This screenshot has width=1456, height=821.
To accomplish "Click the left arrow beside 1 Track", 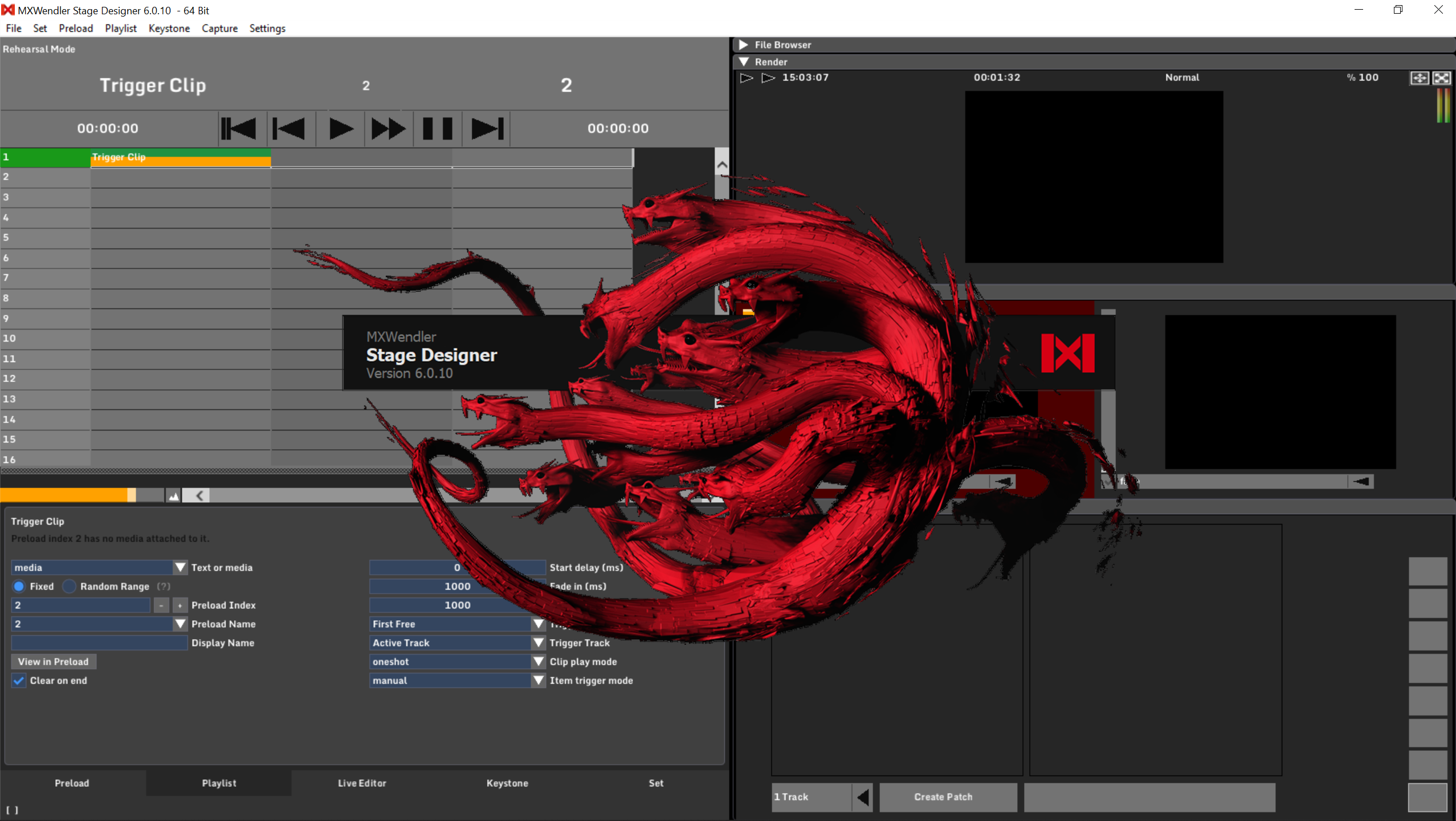I will pos(863,796).
